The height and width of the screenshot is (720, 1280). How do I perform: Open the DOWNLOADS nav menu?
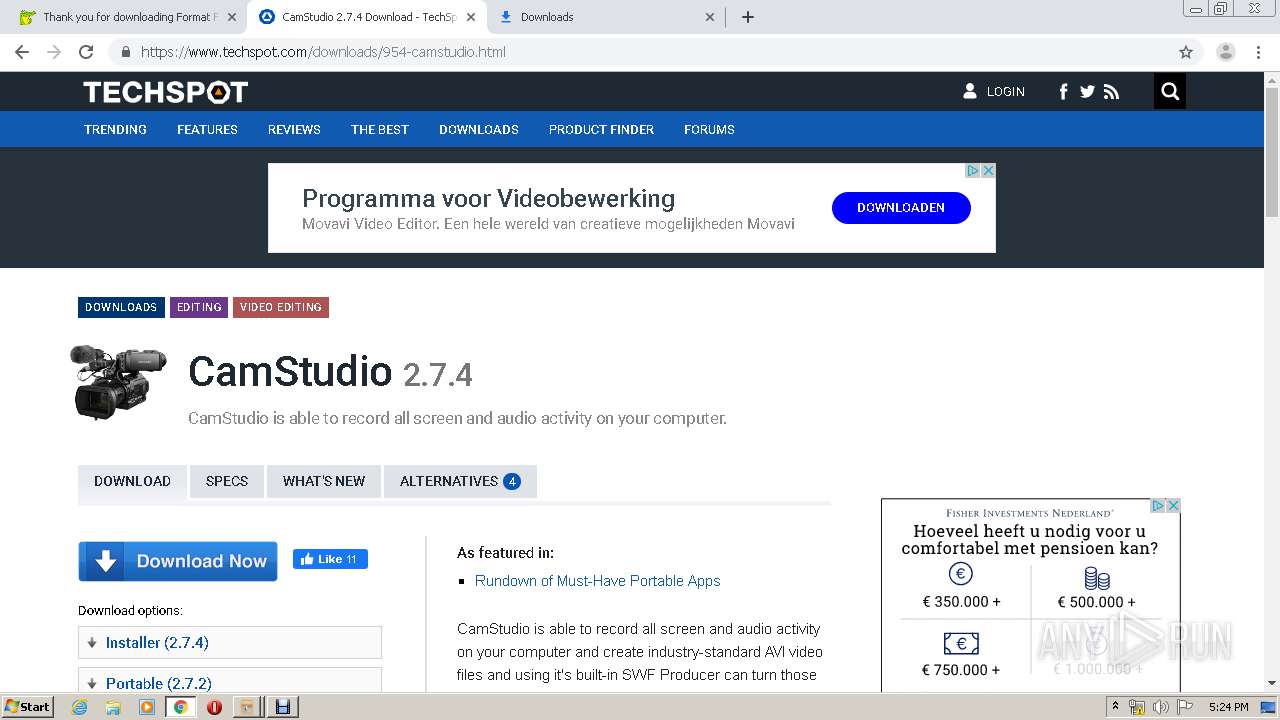tap(479, 129)
